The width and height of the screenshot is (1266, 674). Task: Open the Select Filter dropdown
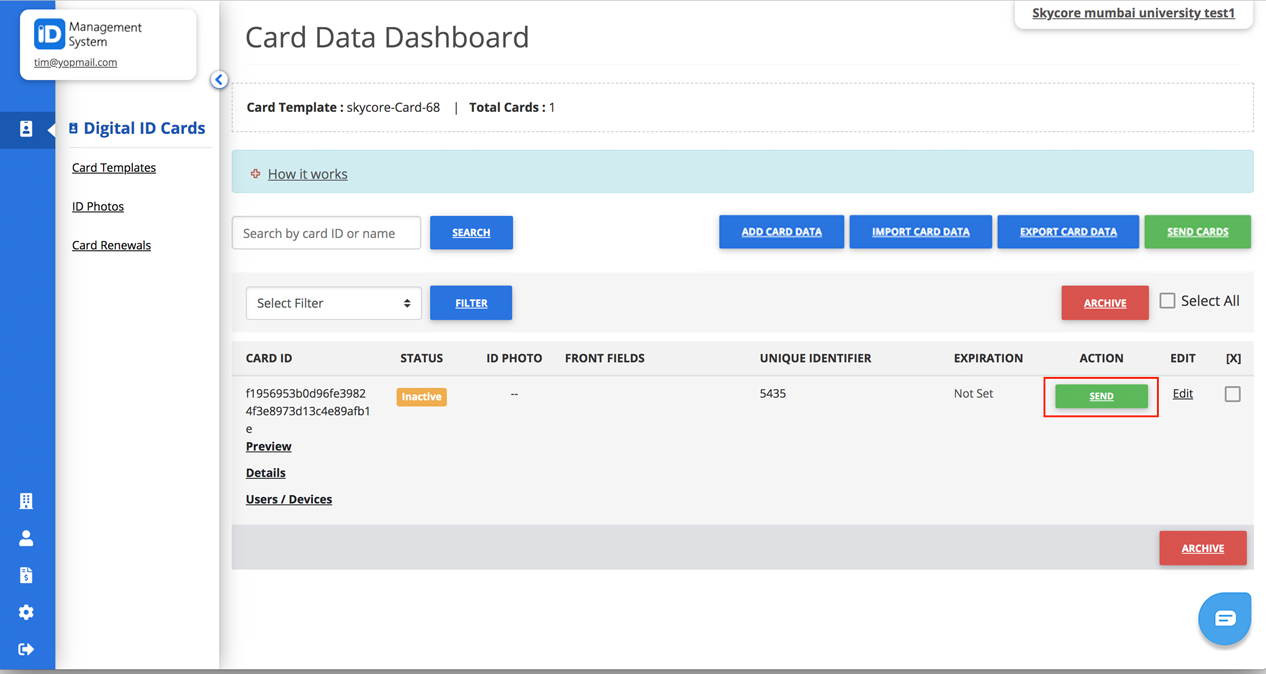pos(334,303)
